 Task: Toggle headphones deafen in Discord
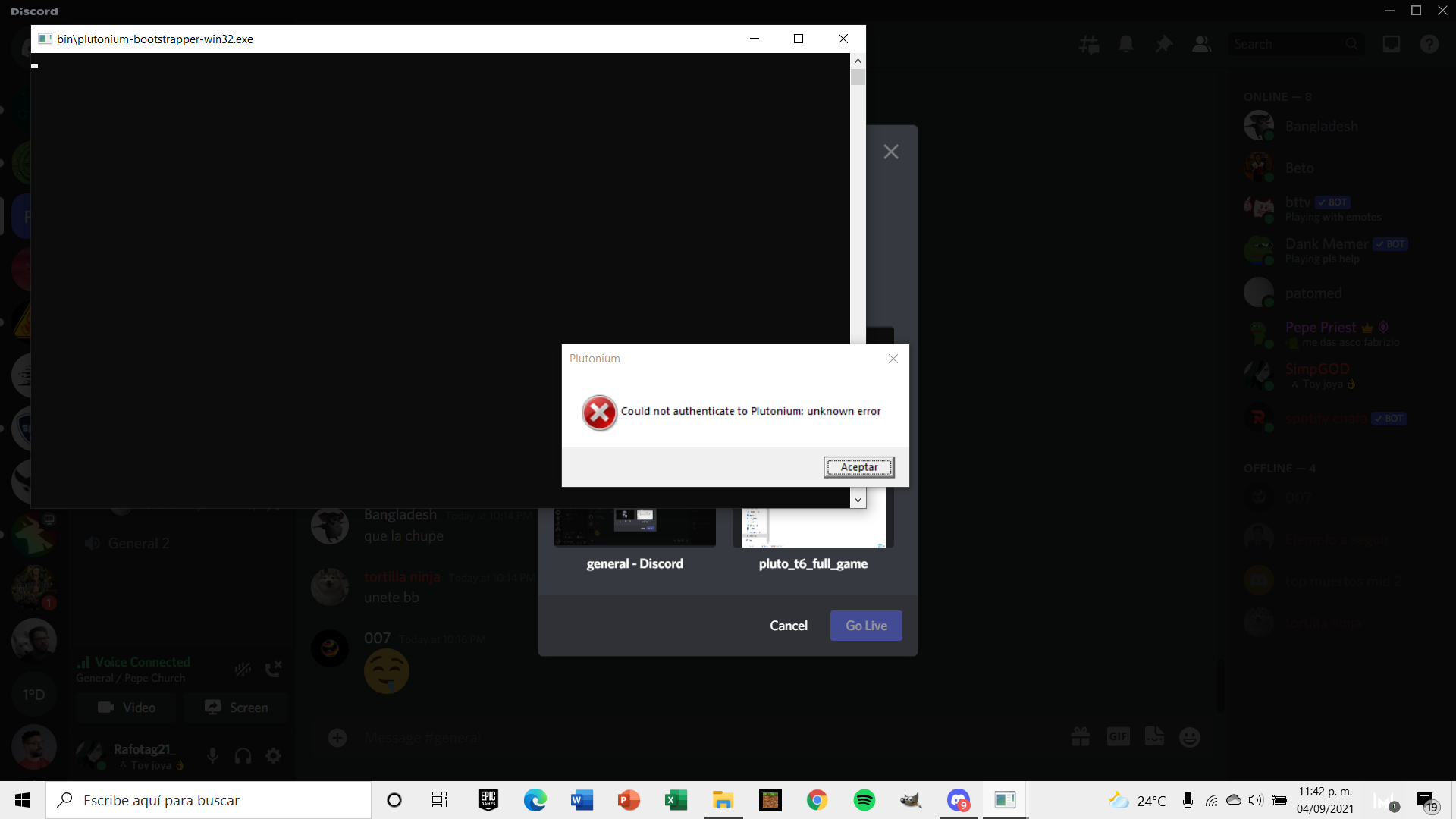pyautogui.click(x=243, y=755)
